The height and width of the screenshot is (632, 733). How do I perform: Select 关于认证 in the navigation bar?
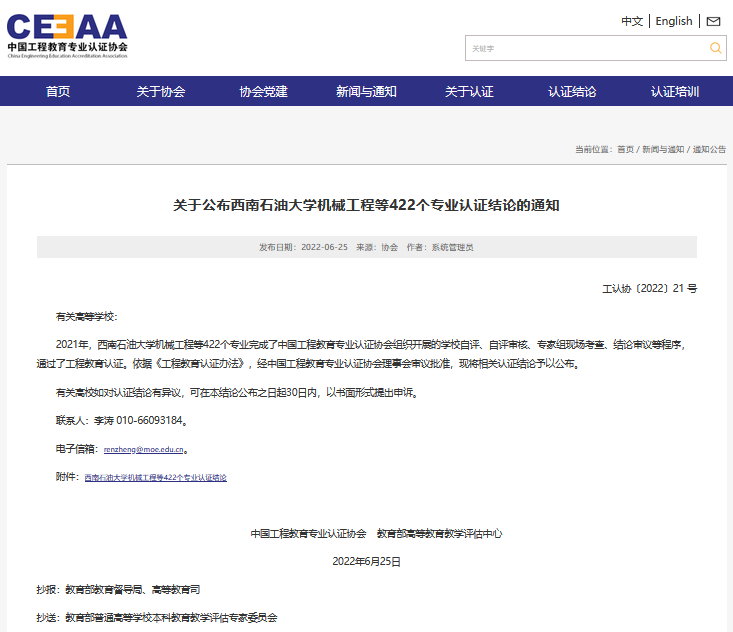tap(469, 91)
